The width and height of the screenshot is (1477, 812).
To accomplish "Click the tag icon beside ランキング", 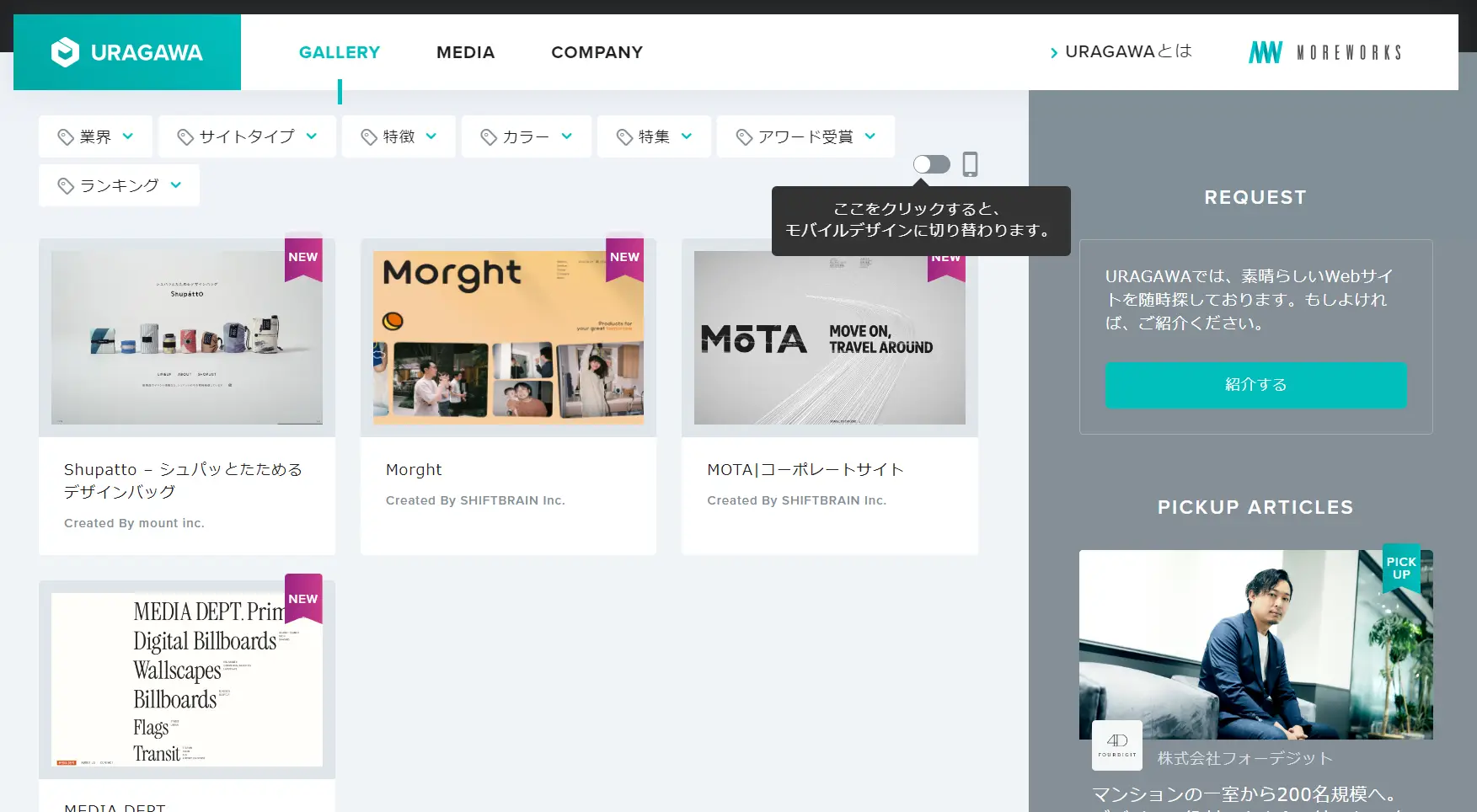I will tap(66, 186).
